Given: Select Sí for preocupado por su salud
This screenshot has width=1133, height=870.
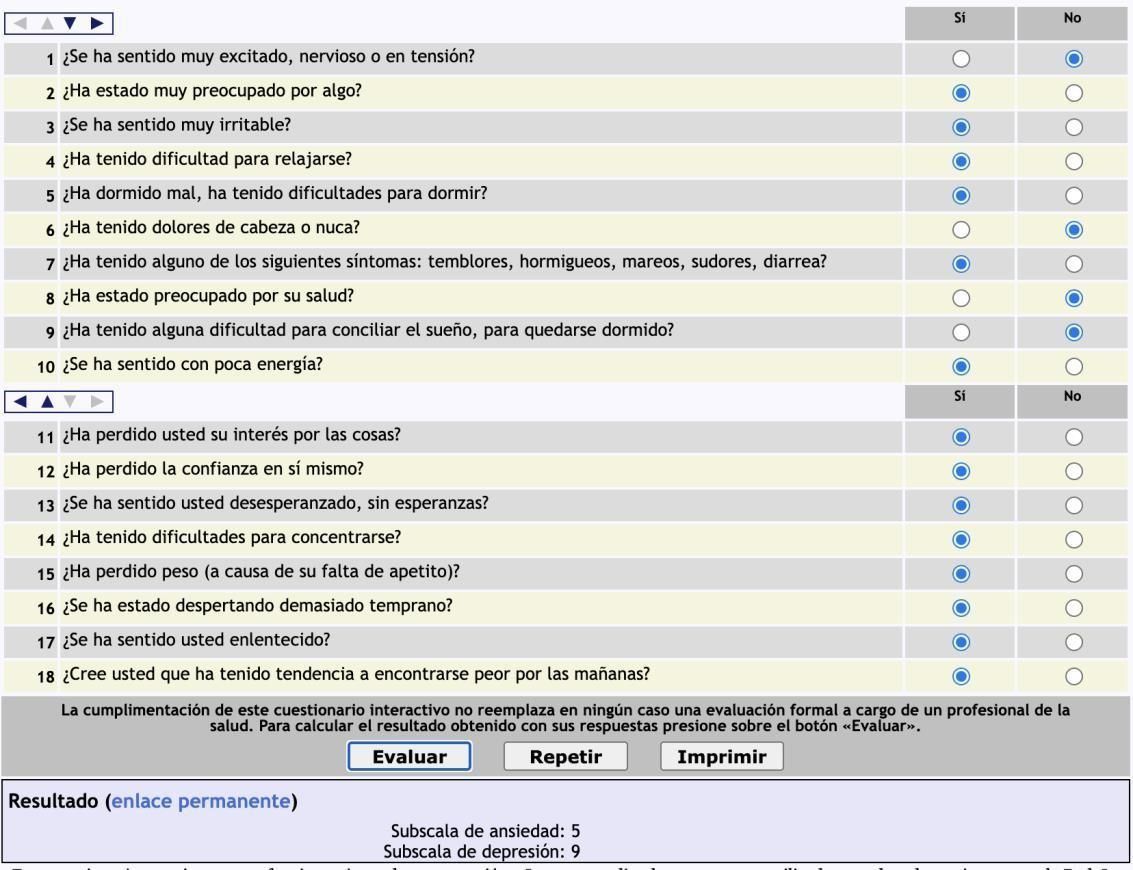Looking at the screenshot, I should coord(960,298).
